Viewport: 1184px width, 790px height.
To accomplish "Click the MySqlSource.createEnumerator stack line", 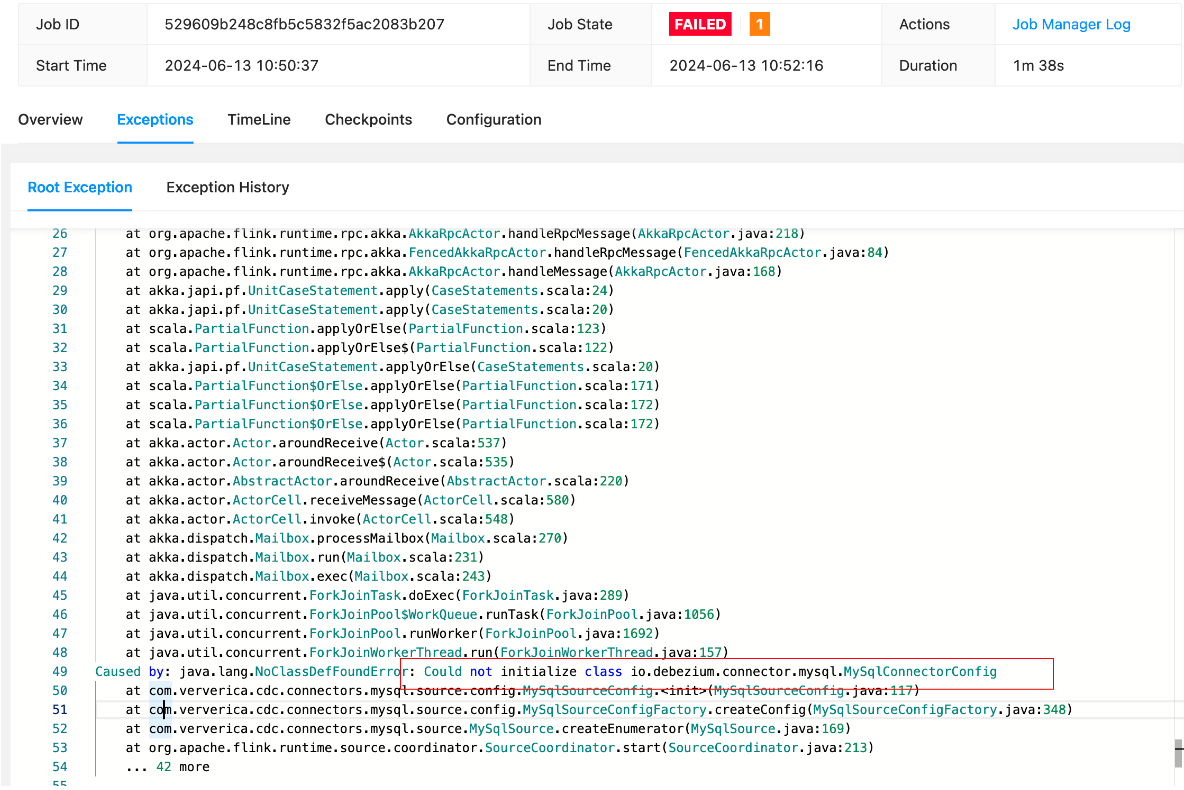I will point(488,729).
